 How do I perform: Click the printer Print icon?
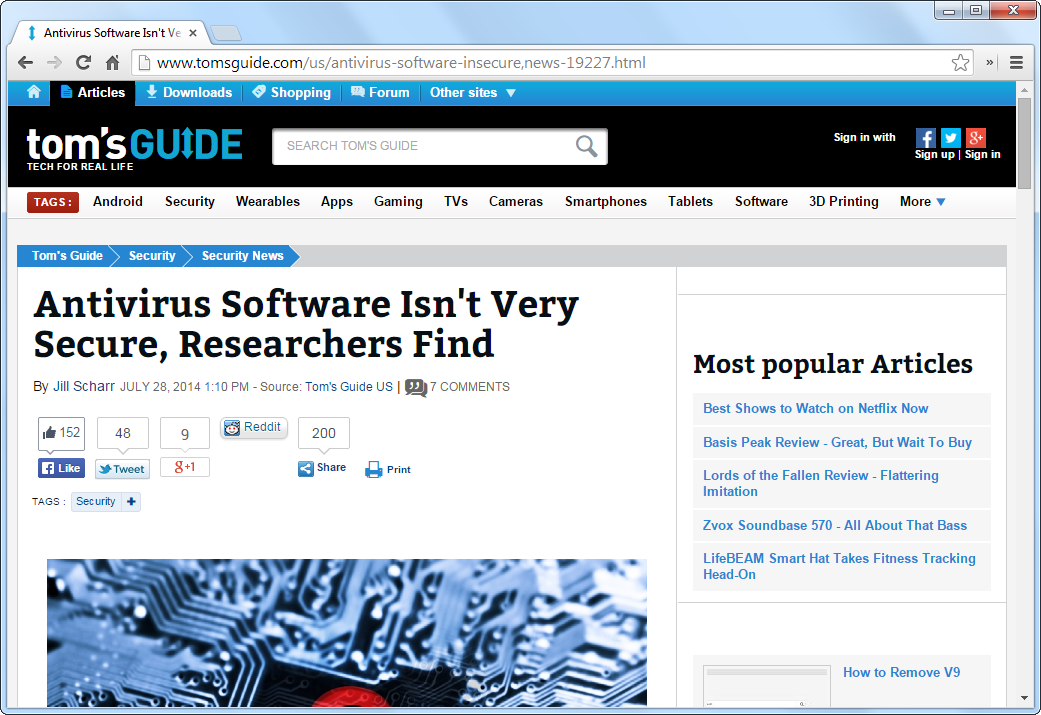coord(375,469)
